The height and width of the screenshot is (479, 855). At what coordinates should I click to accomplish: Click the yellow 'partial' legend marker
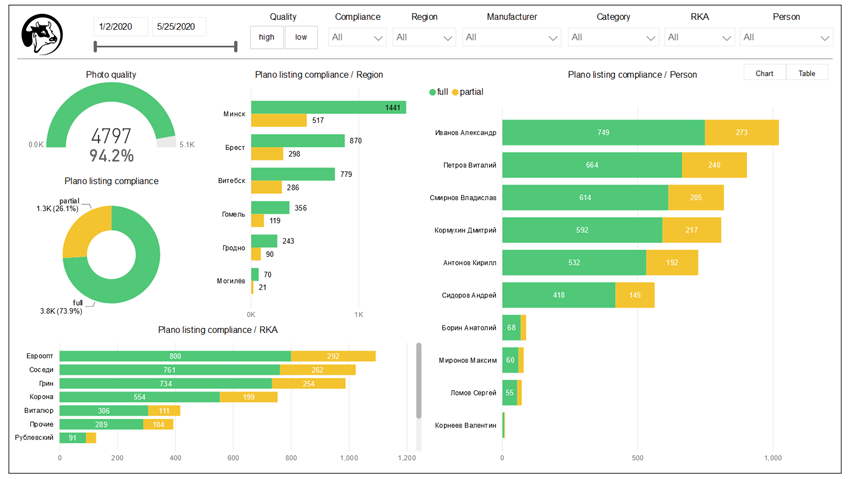click(456, 92)
